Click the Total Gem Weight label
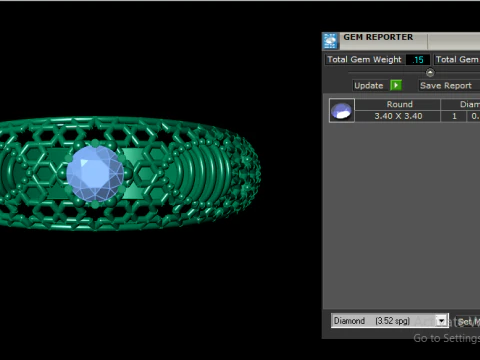The image size is (480, 360). (x=364, y=59)
